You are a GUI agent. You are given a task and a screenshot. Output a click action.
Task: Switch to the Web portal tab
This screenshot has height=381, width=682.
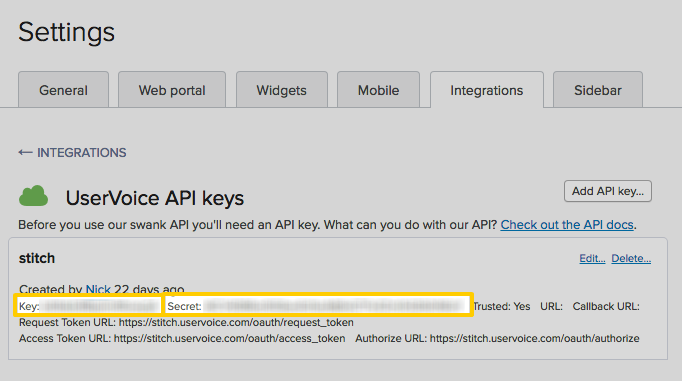coord(172,90)
